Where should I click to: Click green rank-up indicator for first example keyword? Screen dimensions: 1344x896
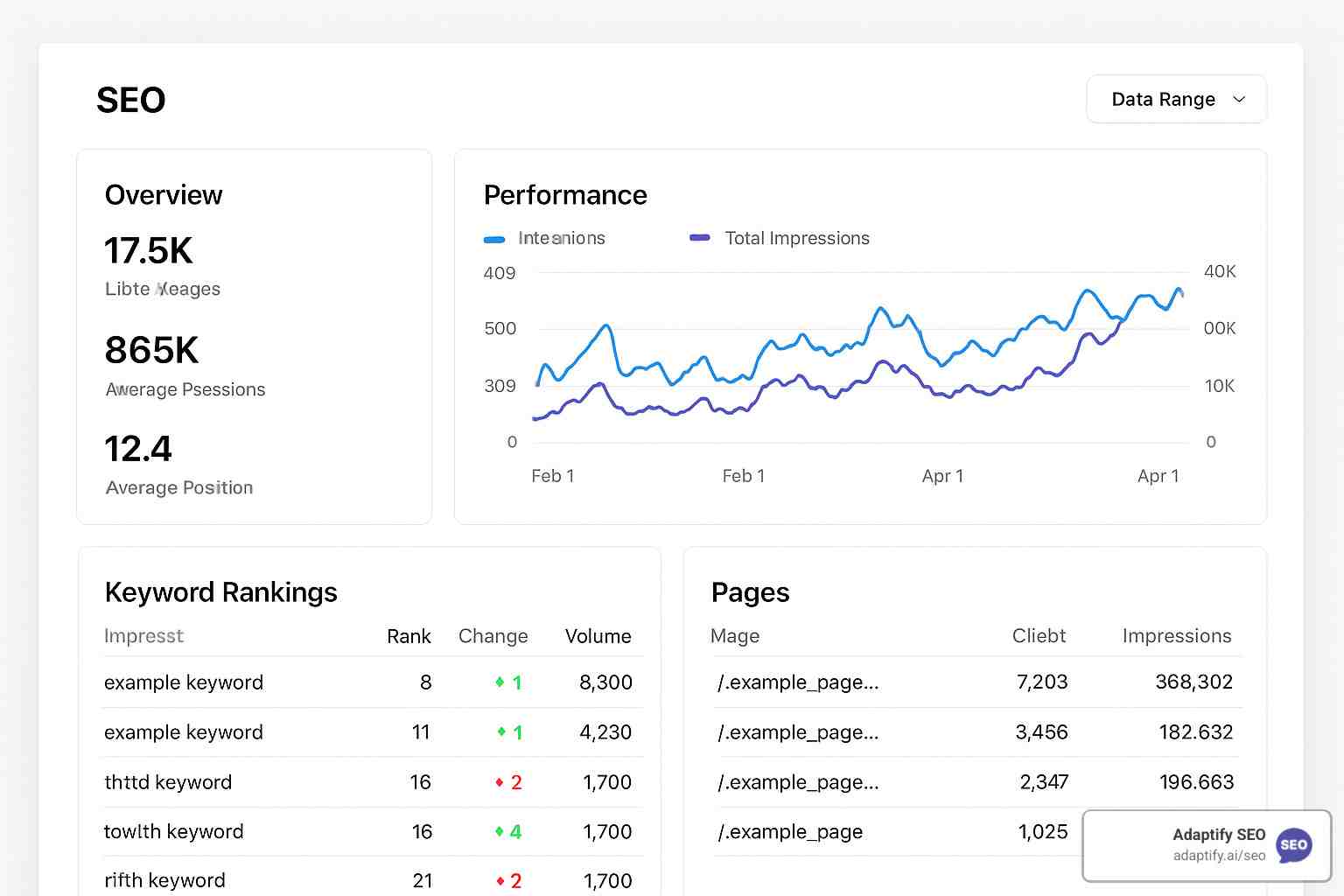(507, 682)
